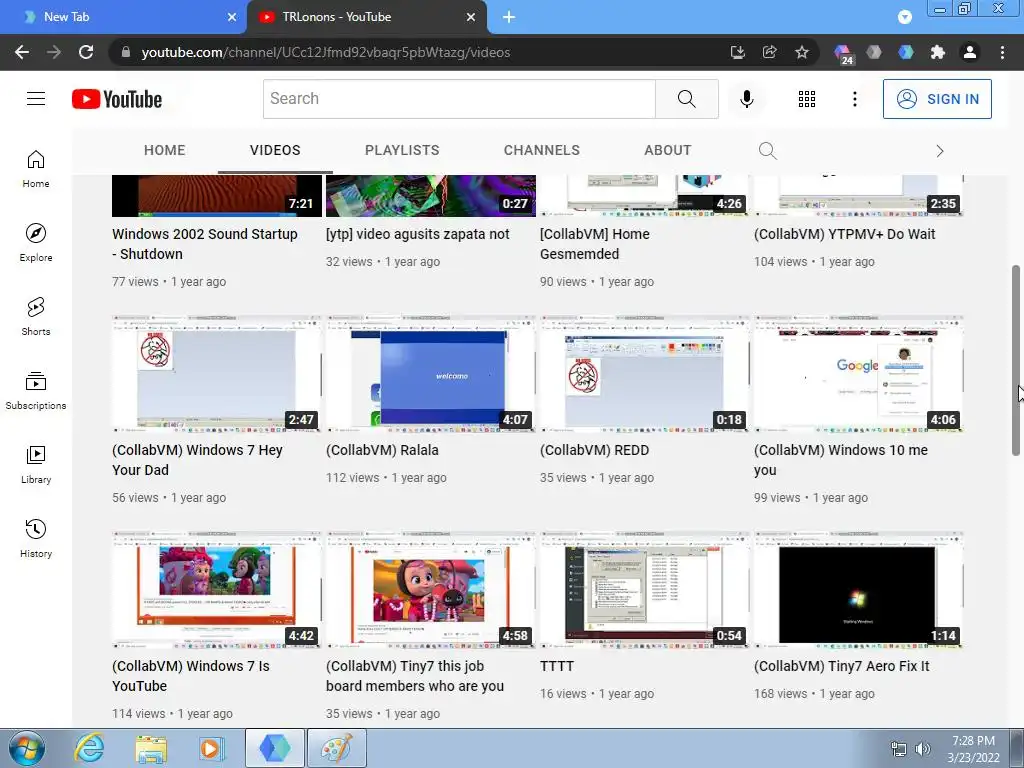The image size is (1024, 768).
Task: Close the TRLonons - YouTube tab
Action: tap(471, 17)
